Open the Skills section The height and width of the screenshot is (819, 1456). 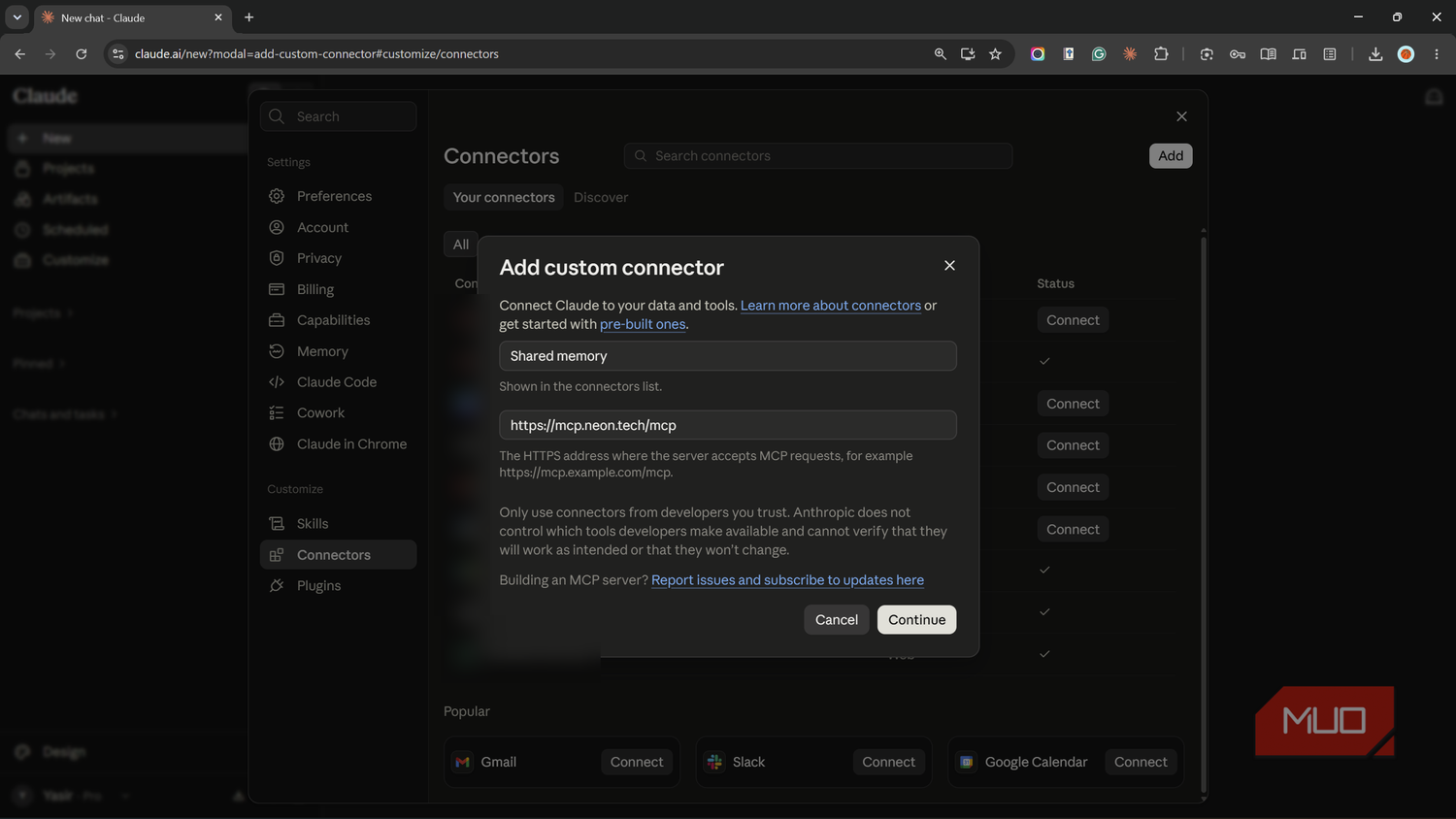tap(338, 524)
